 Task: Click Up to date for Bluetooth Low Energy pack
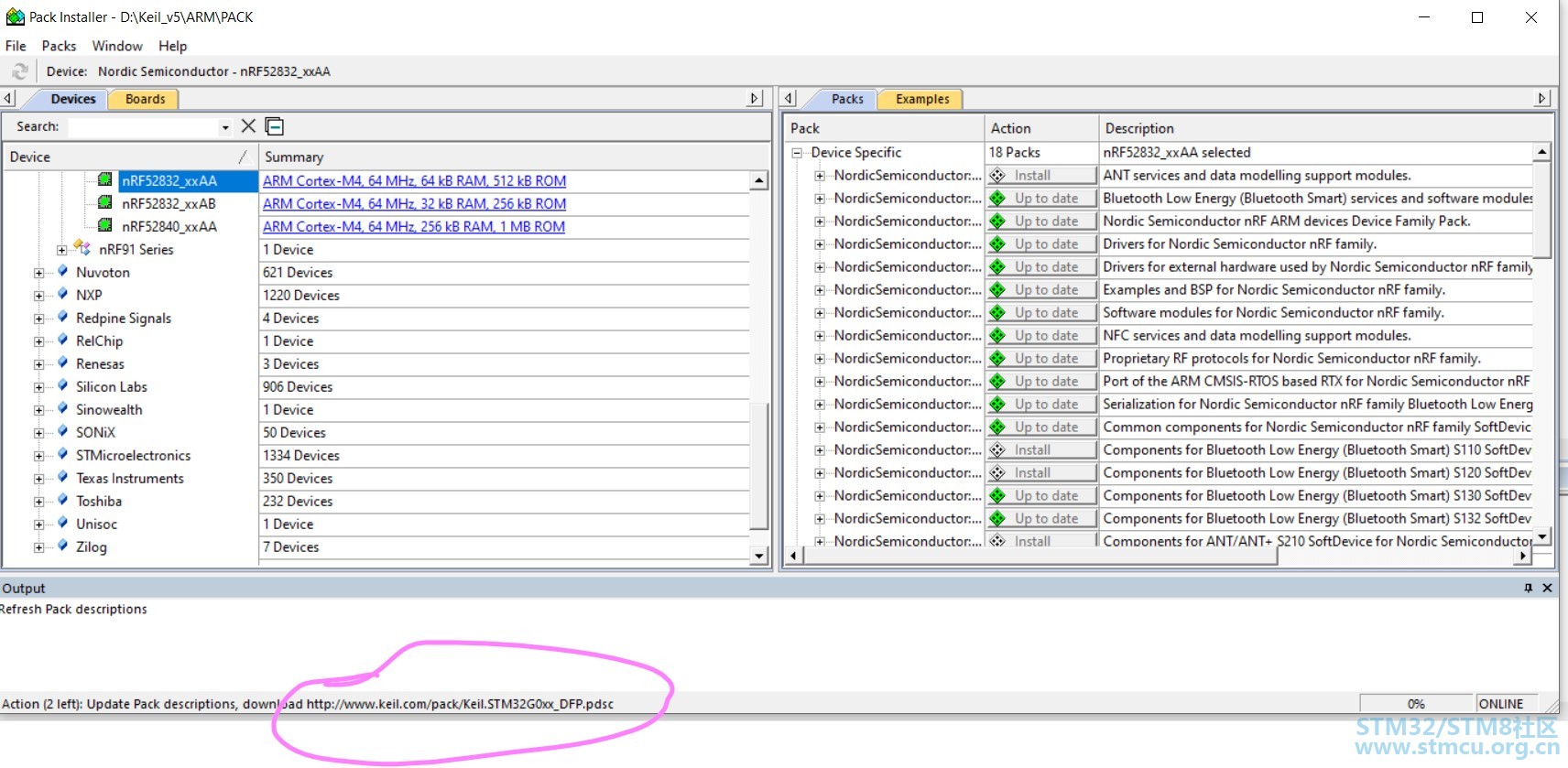(1041, 198)
